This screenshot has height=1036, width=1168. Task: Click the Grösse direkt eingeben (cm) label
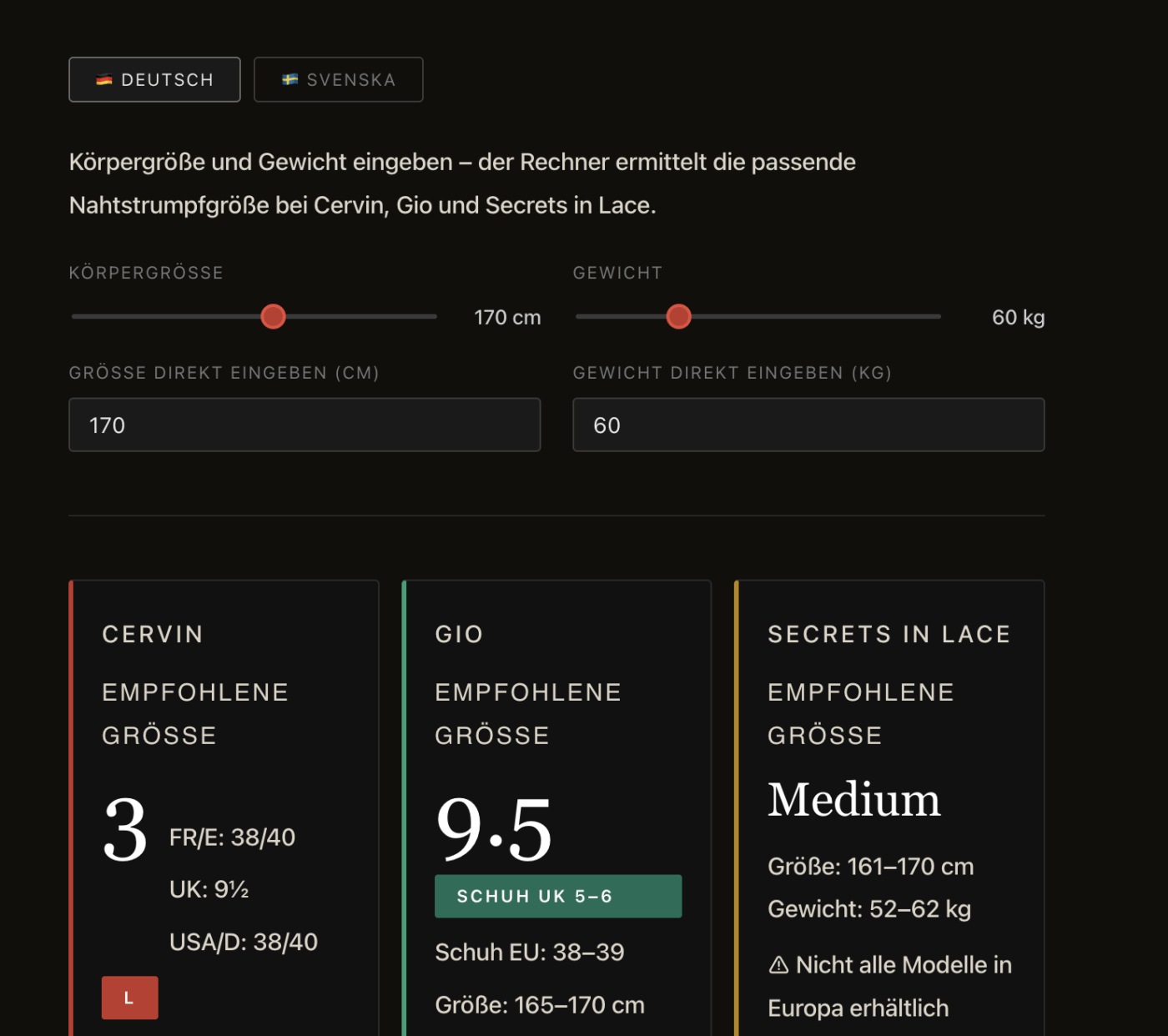224,373
